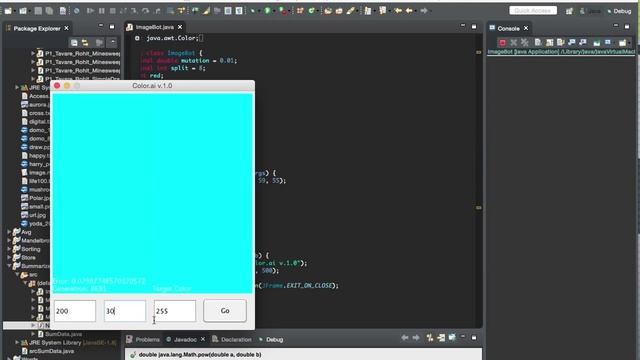Click the Forward navigation arrow in toolbar
The height and width of the screenshot is (360, 640).
tap(424, 11)
